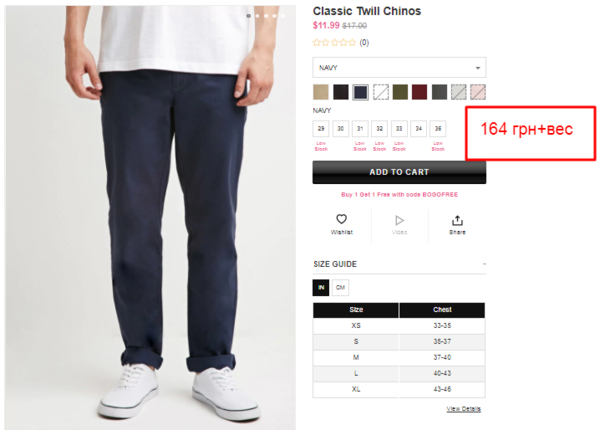The width and height of the screenshot is (600, 430).
Task: Switch size guide to CM units
Action: point(340,288)
